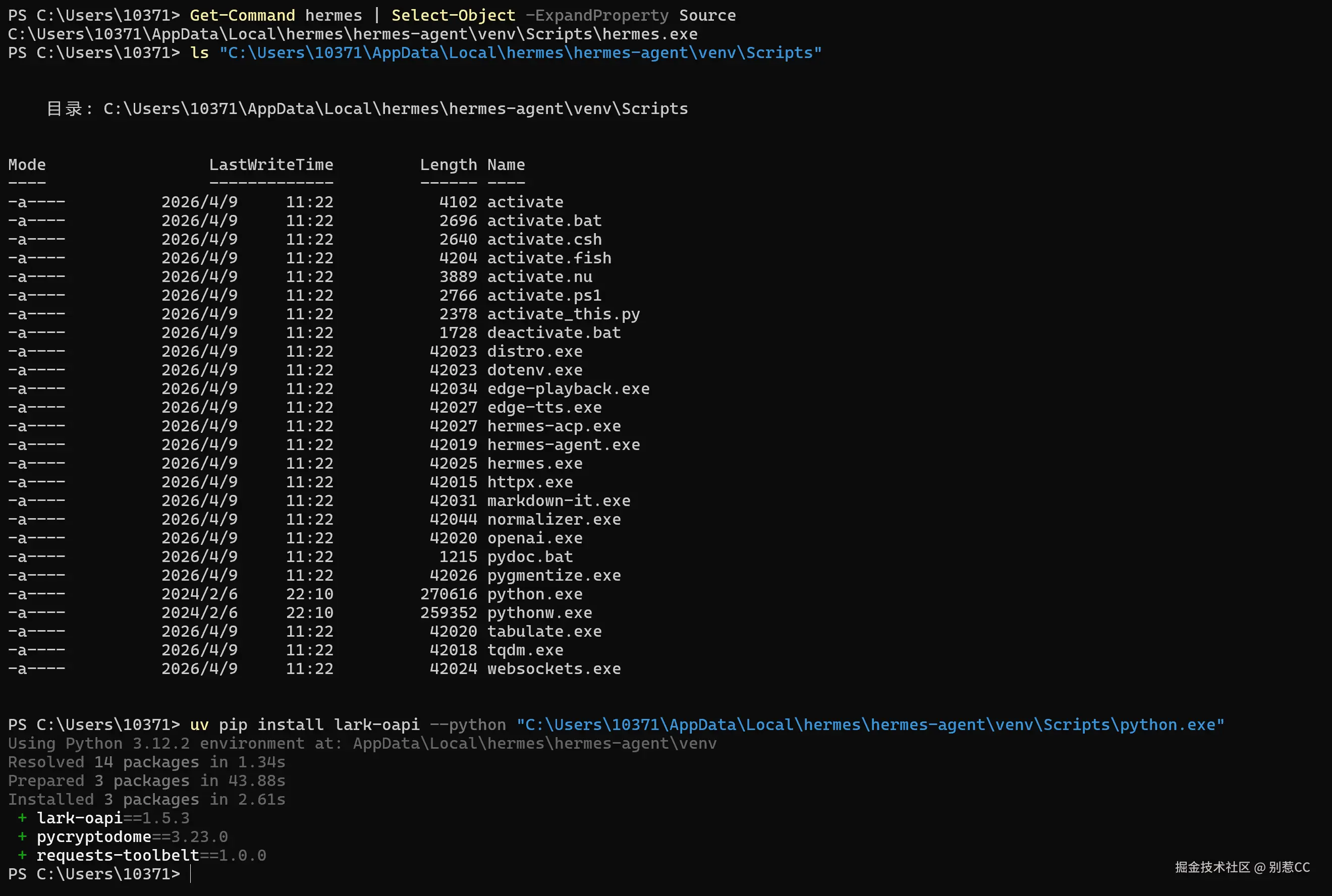Click the final empty PowerShell prompt cursor
1332x896 pixels.
pyautogui.click(x=191, y=874)
